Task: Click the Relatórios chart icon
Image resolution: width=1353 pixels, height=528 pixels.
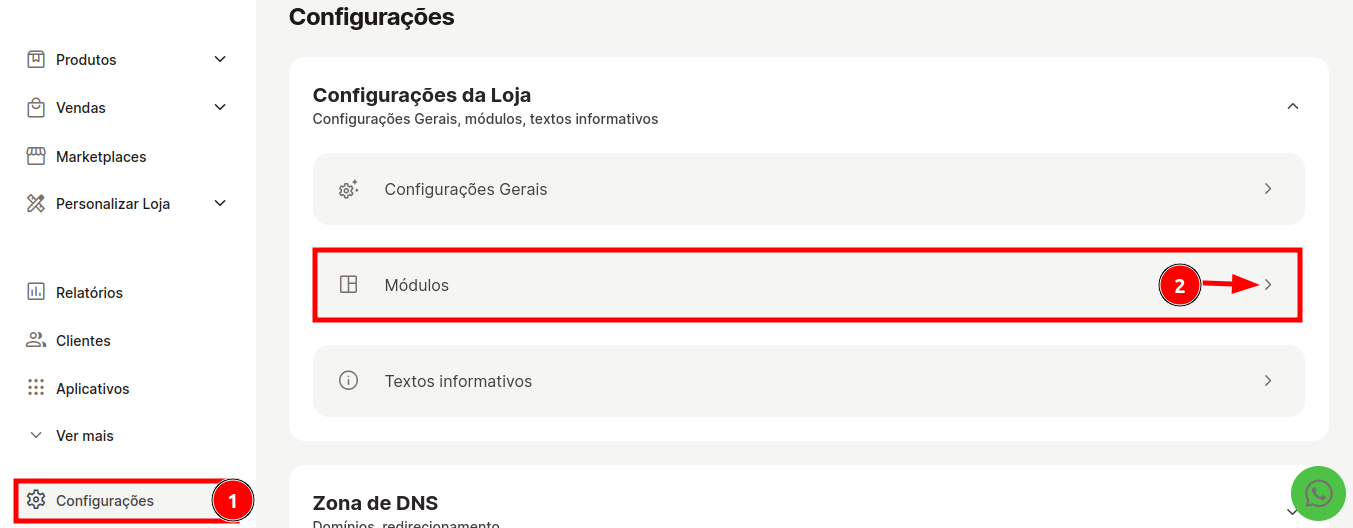Action: click(36, 292)
